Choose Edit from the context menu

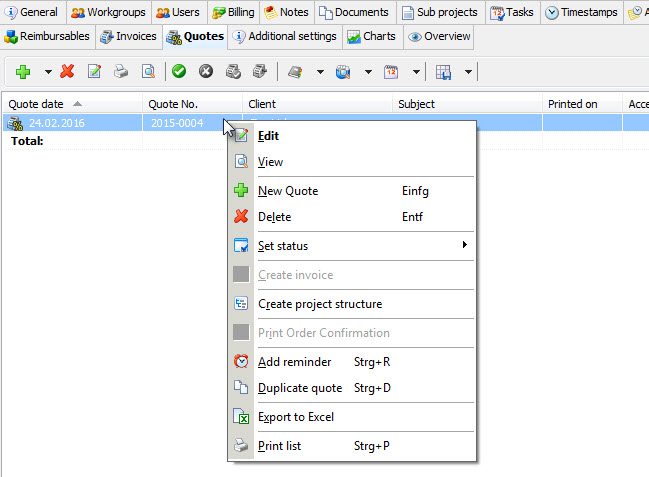(270, 136)
